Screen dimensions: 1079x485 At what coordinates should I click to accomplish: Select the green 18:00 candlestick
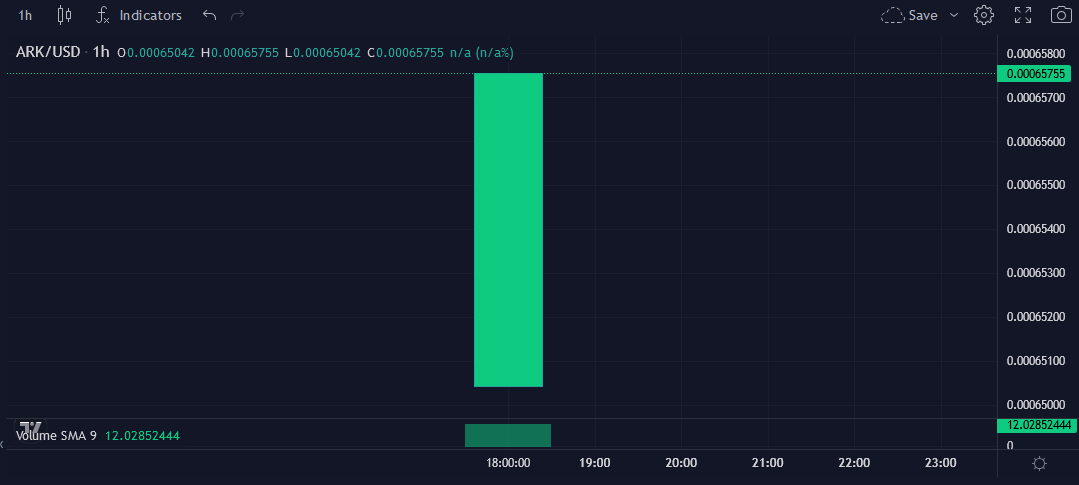coord(509,230)
